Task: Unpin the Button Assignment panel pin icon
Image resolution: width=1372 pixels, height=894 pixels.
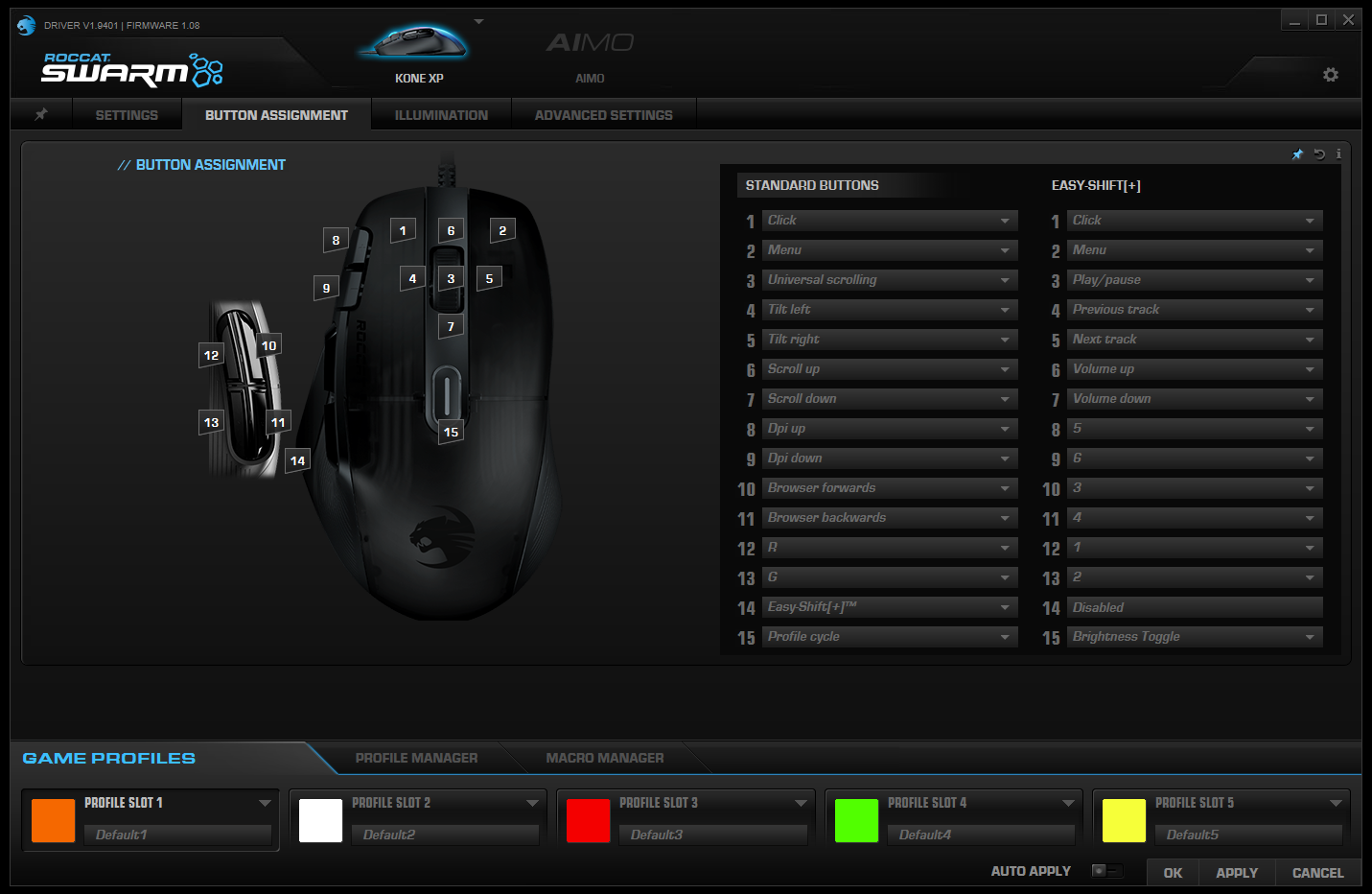Action: [x=1298, y=153]
